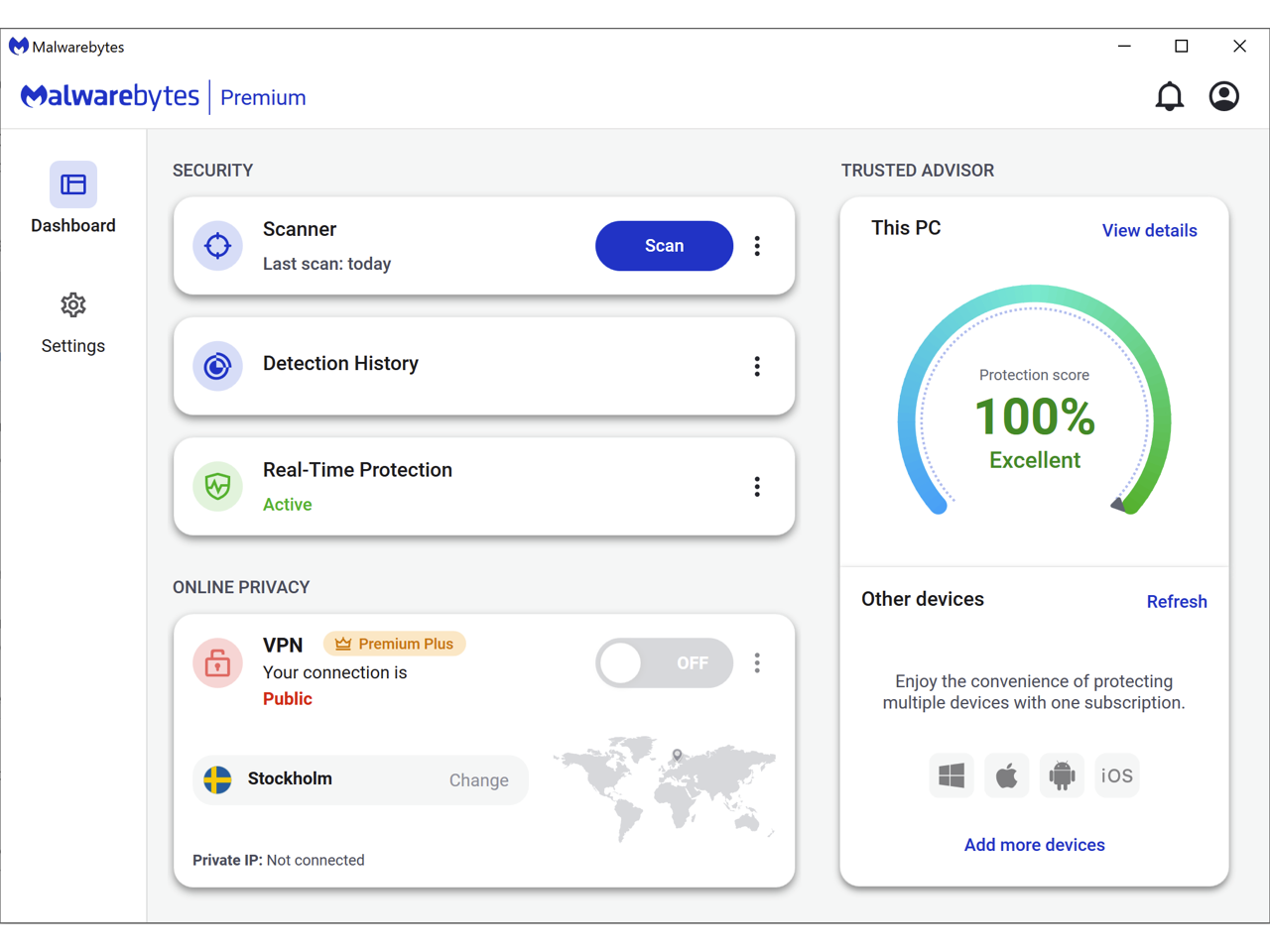Viewport: 1270px width, 952px height.
Task: Select the Windows device icon
Action: 952,775
